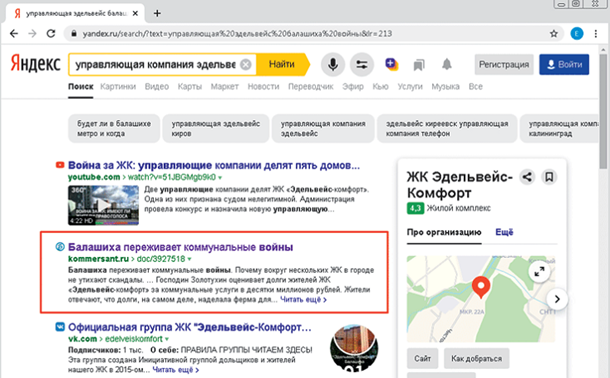Image resolution: width=610 pixels, height=378 pixels.
Task: Open Официальная группа ЖК Эдельвейс-Комфорт link
Action: click(x=190, y=327)
